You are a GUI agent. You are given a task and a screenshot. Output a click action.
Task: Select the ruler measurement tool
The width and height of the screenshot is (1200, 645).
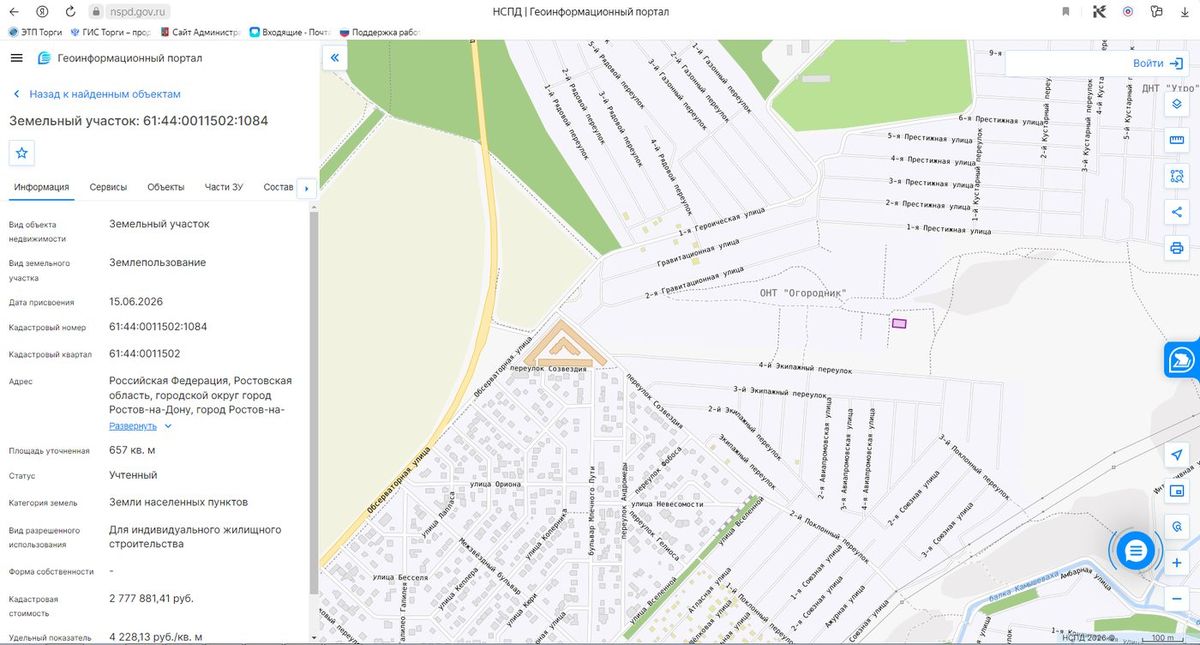click(1177, 140)
